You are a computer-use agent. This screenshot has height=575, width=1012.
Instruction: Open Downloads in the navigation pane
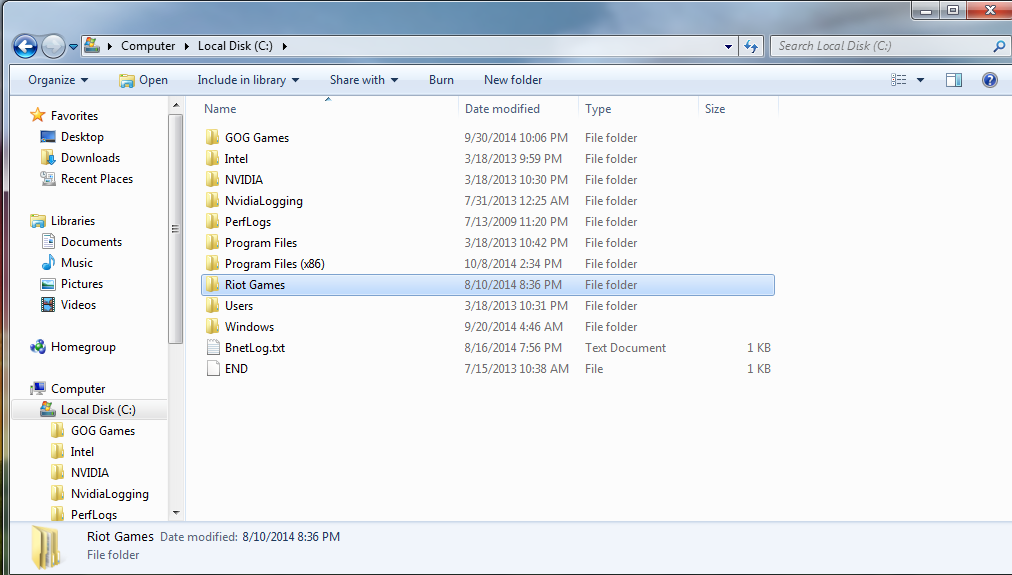pyautogui.click(x=90, y=157)
